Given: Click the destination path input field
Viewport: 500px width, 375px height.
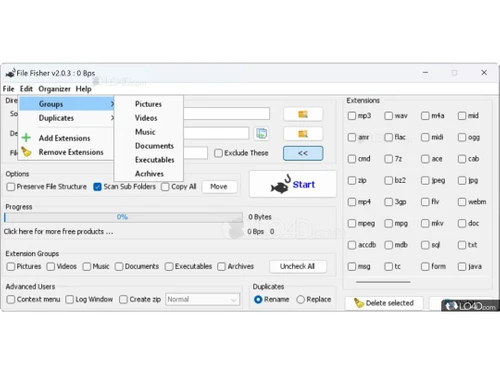Looking at the screenshot, I should coord(216,133).
